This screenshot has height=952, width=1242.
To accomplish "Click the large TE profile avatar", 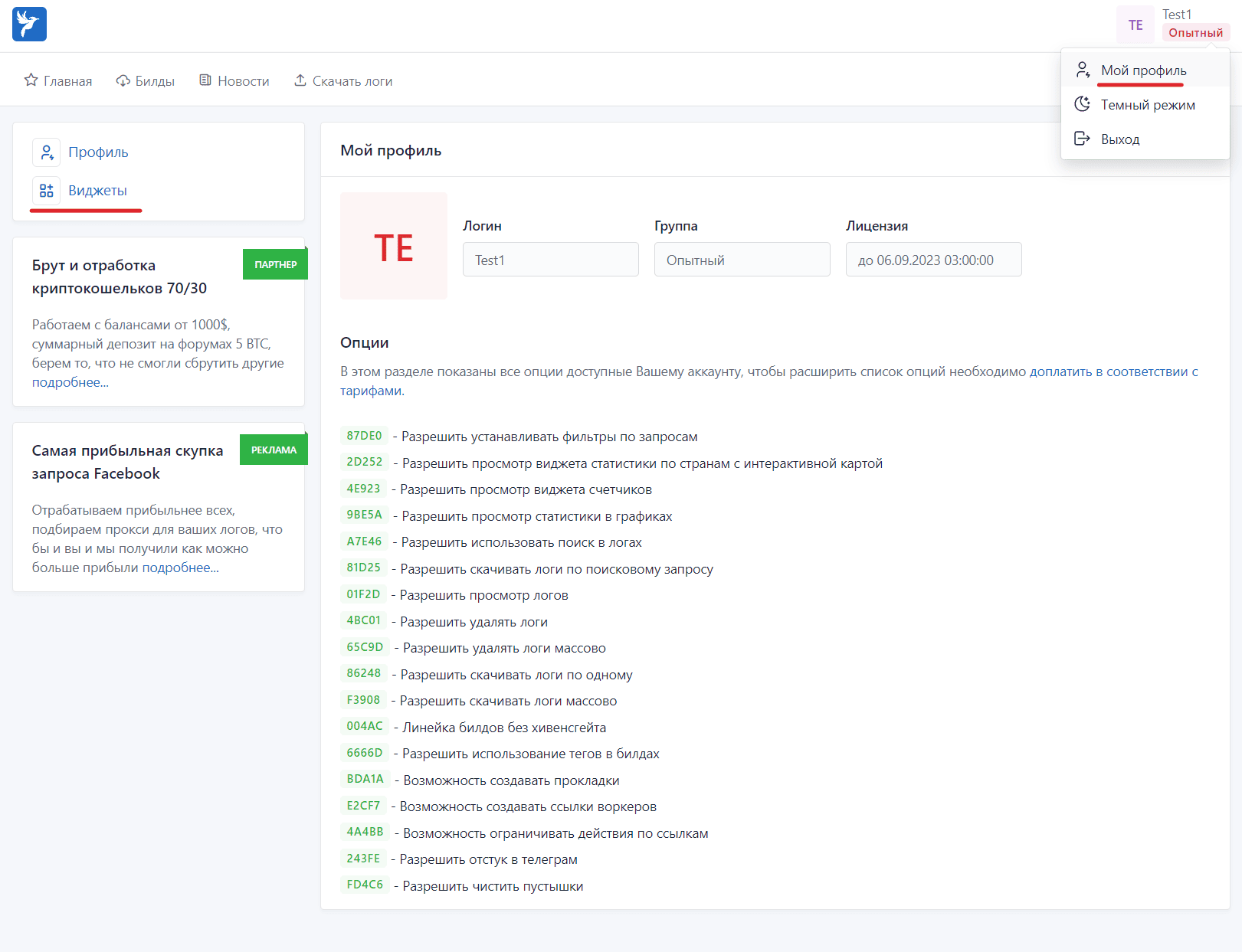I will tap(394, 246).
